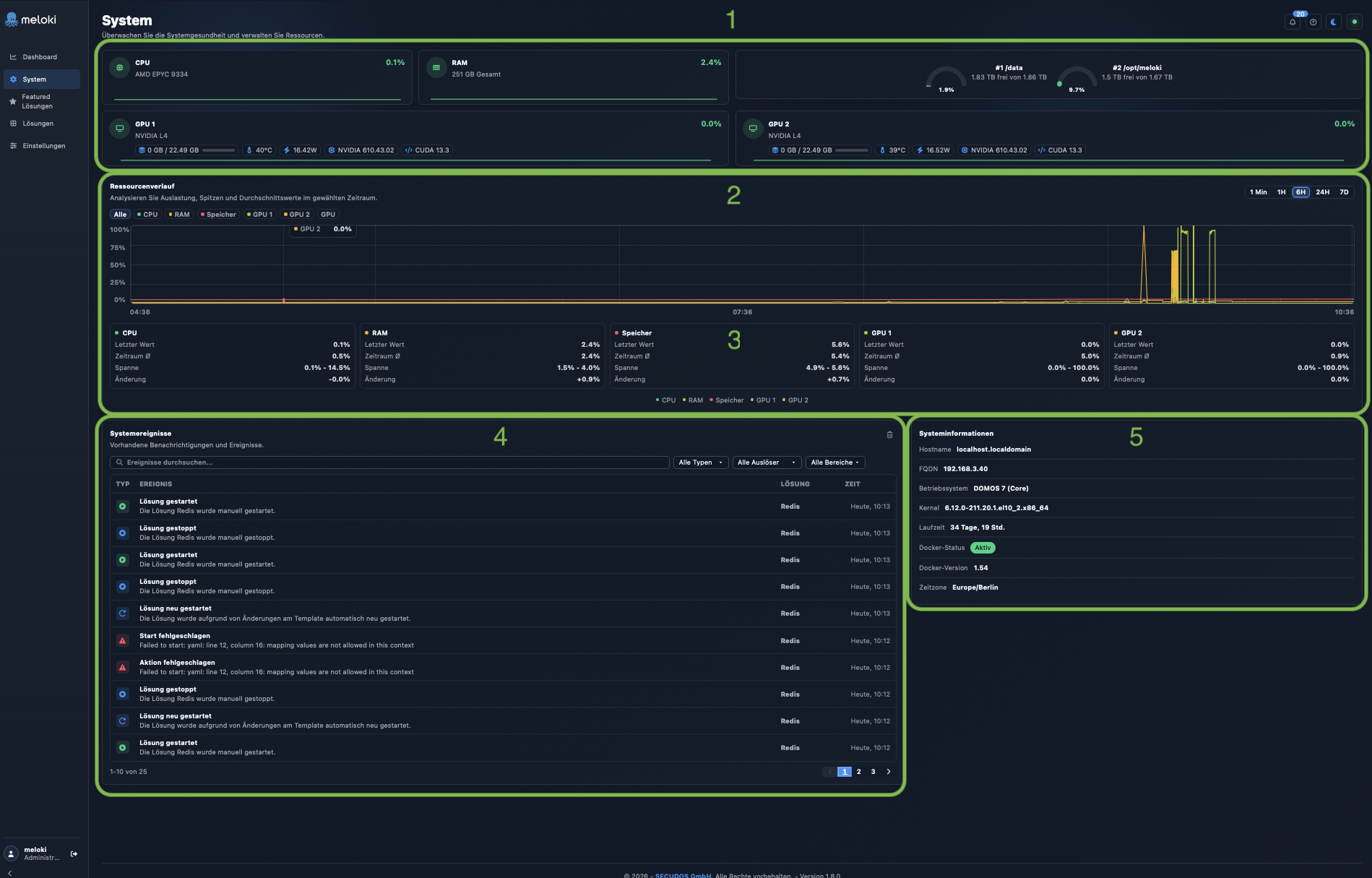The width and height of the screenshot is (1372, 878).
Task: Click the CPU chip icon in the CPU card
Action: (120, 68)
